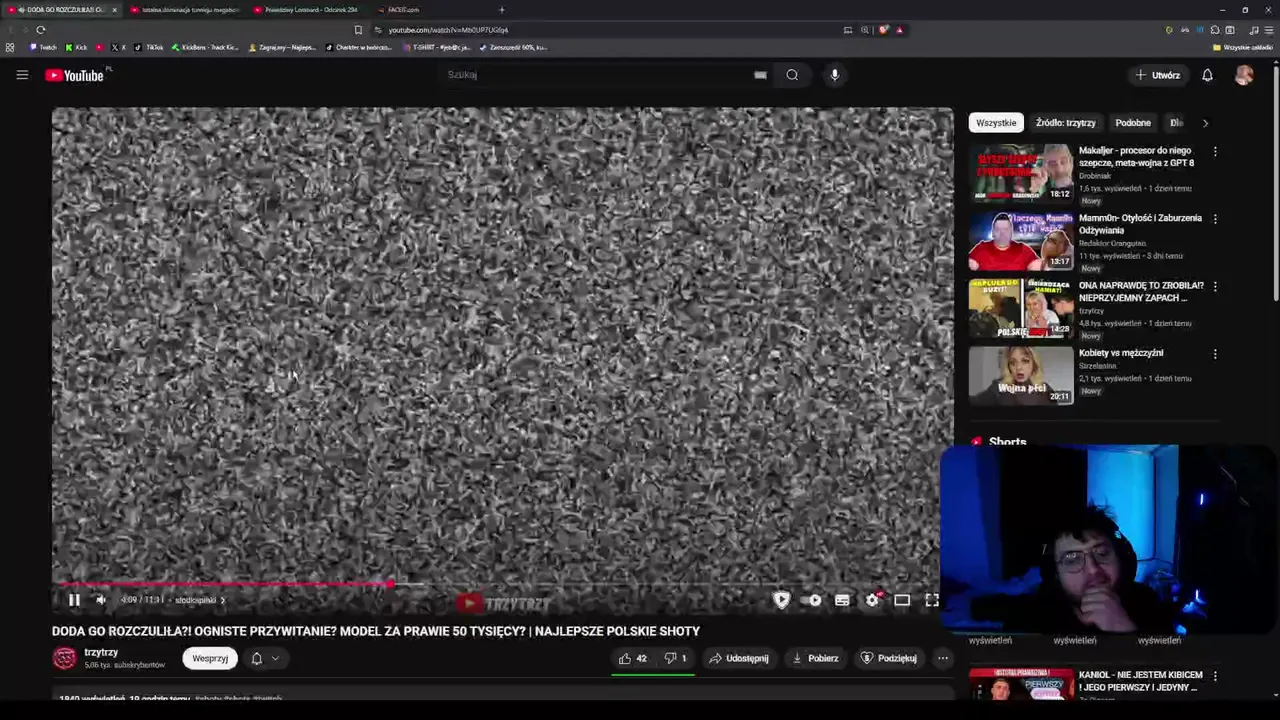Open the Kobiety vs mężczyźni video thumbnail
Viewport: 1280px width, 720px height.
[1021, 375]
